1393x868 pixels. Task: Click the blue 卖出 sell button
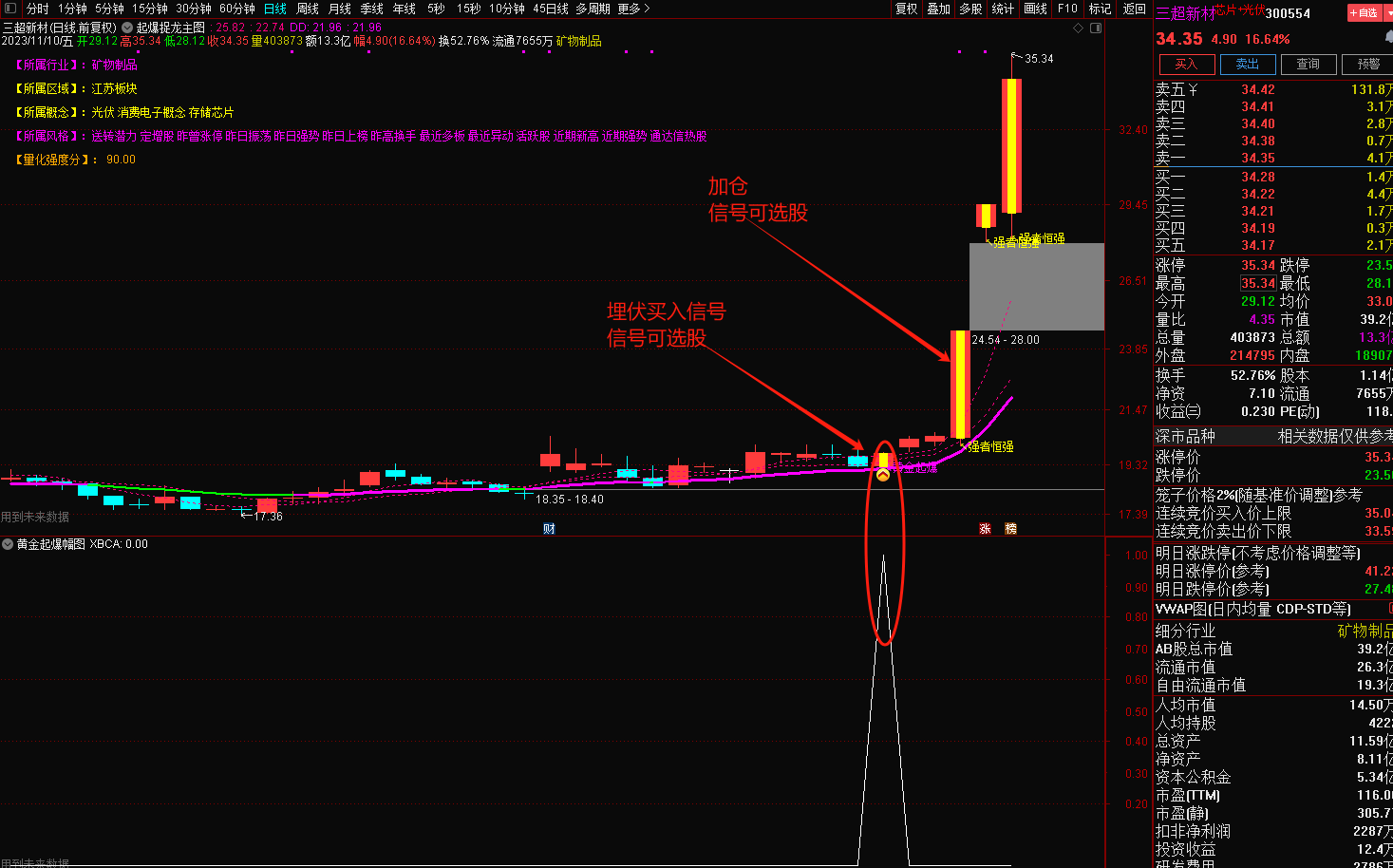(x=1247, y=65)
